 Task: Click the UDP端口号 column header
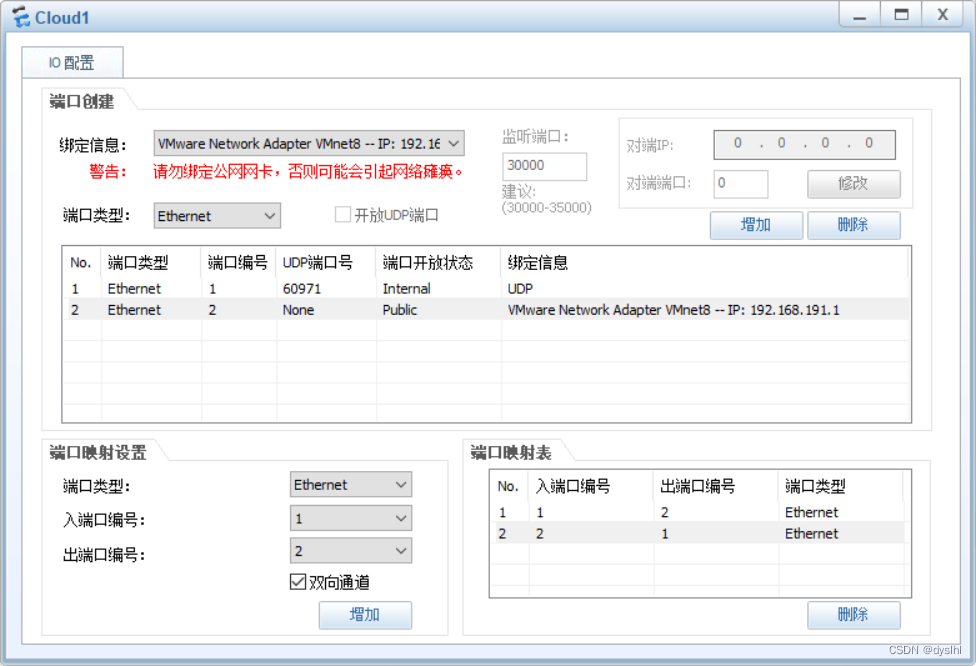(326, 263)
